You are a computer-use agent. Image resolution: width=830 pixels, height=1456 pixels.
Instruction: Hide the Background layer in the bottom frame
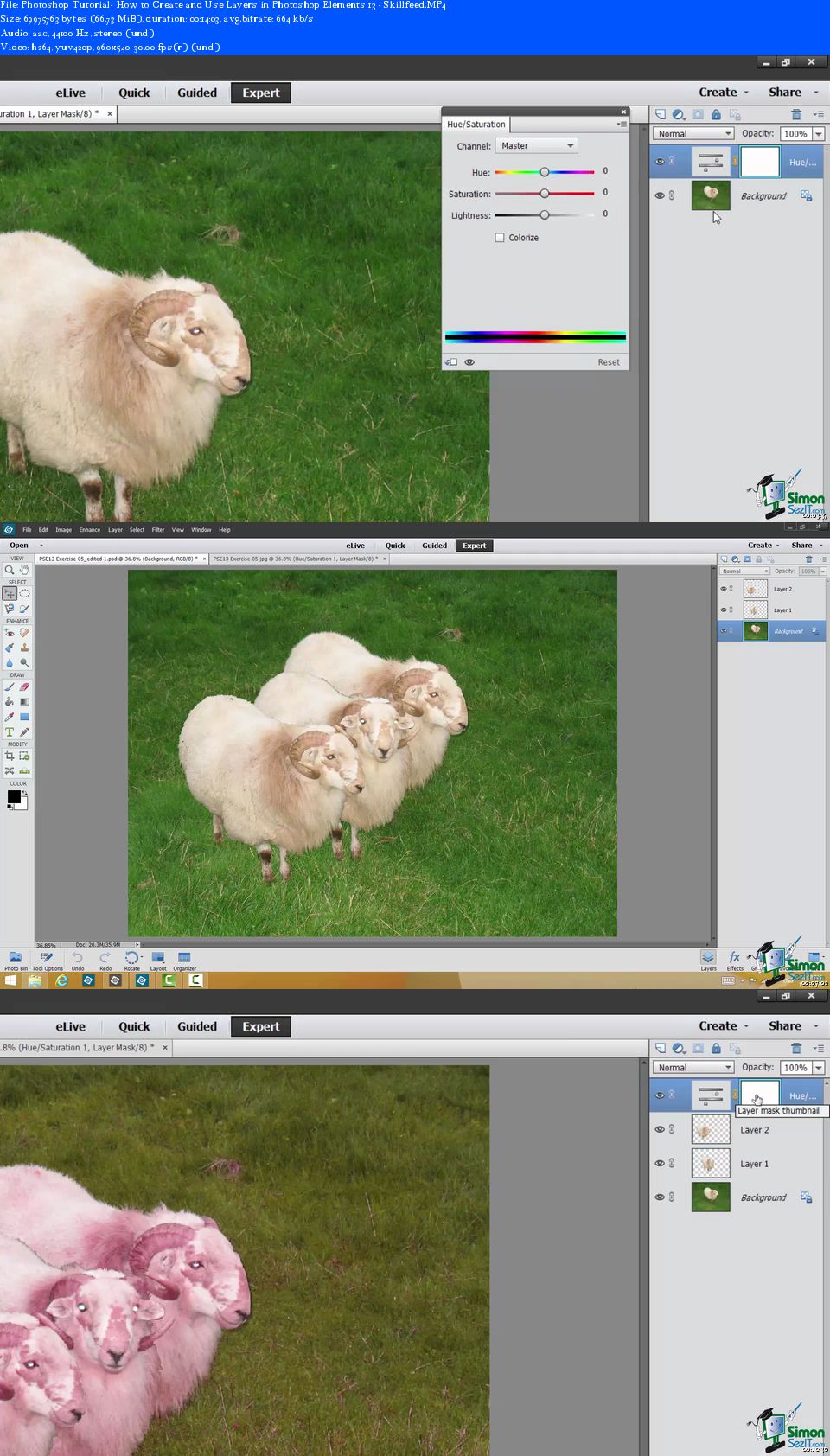pos(660,1197)
